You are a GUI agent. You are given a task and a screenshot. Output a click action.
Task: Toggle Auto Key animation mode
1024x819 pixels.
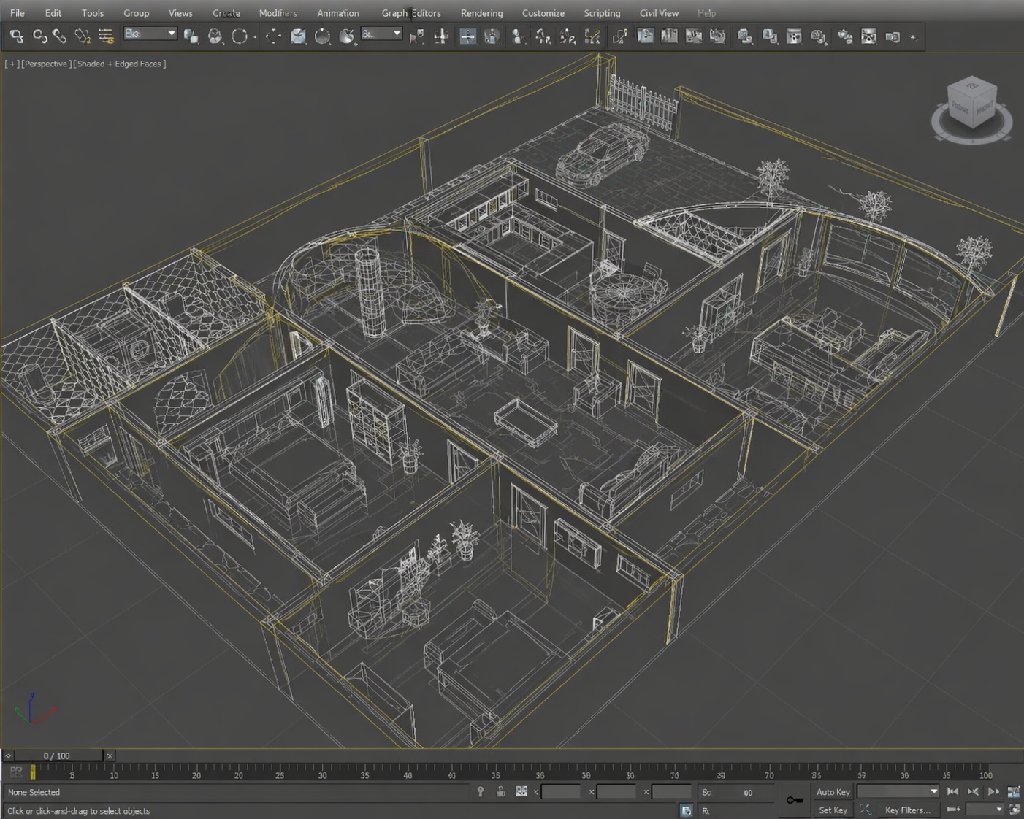click(833, 792)
